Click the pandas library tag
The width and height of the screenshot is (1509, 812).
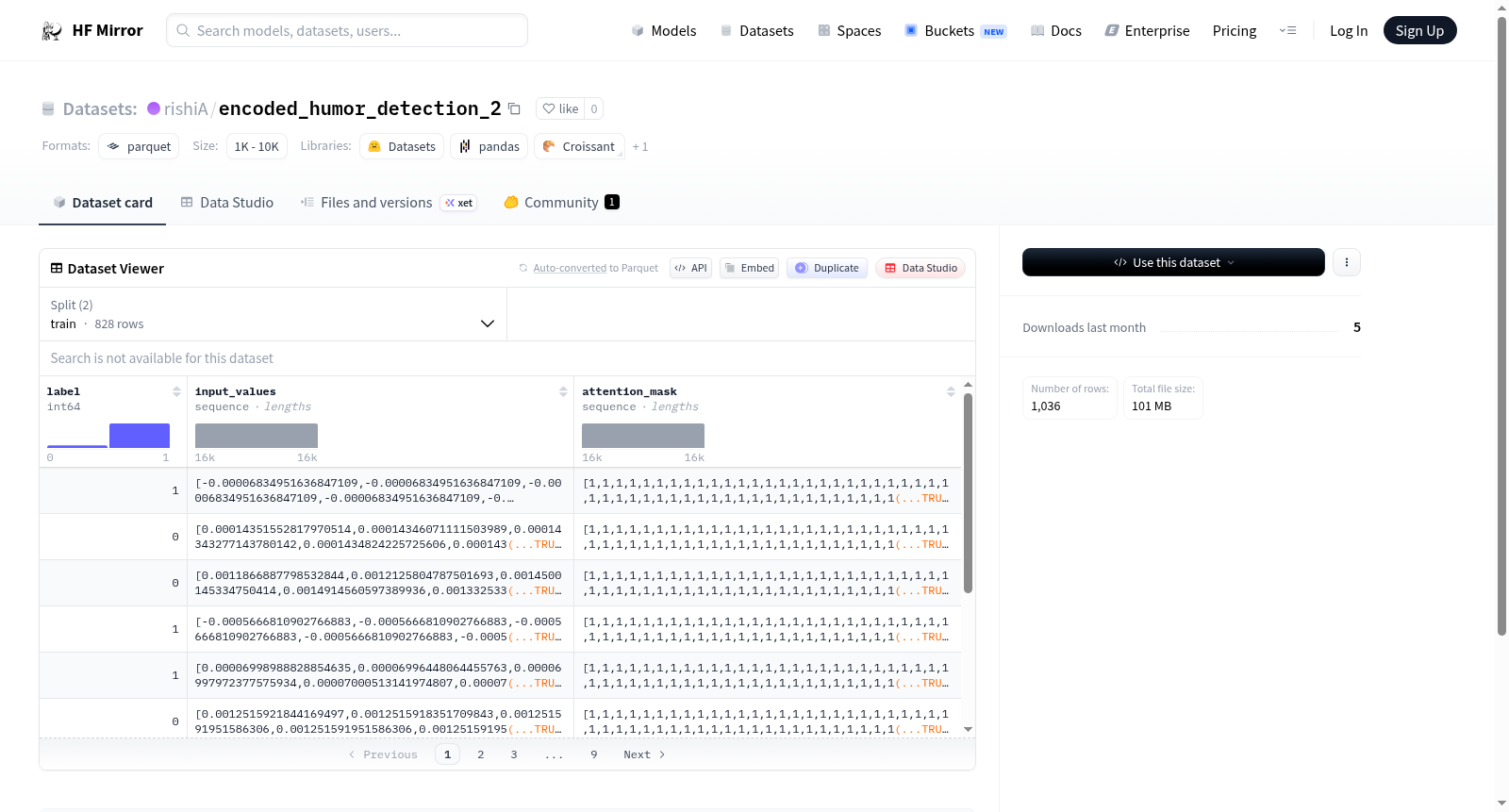coord(489,146)
